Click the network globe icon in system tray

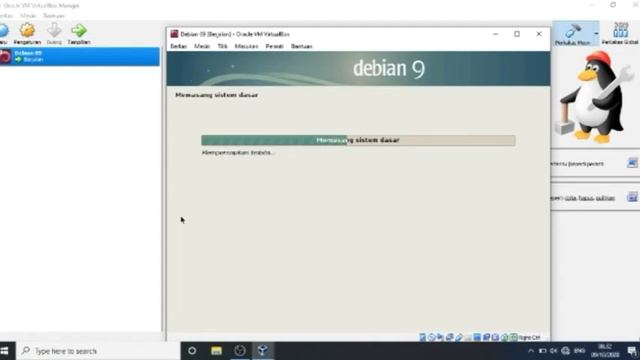(565, 351)
